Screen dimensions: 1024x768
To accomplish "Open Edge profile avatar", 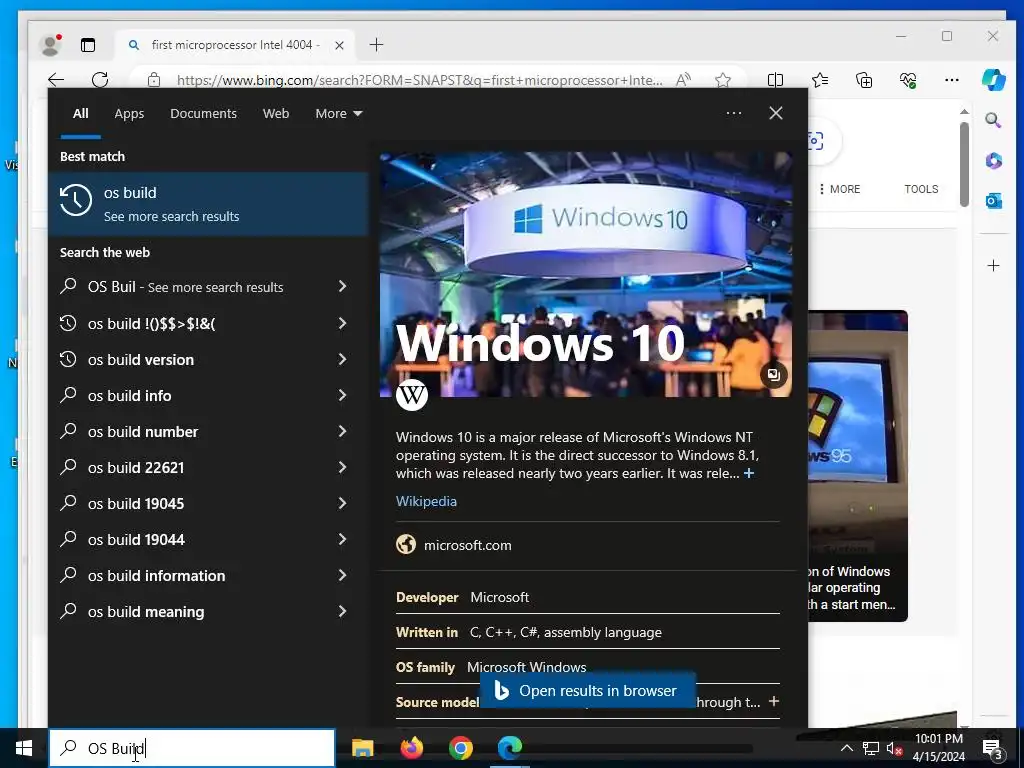I will [x=50, y=45].
